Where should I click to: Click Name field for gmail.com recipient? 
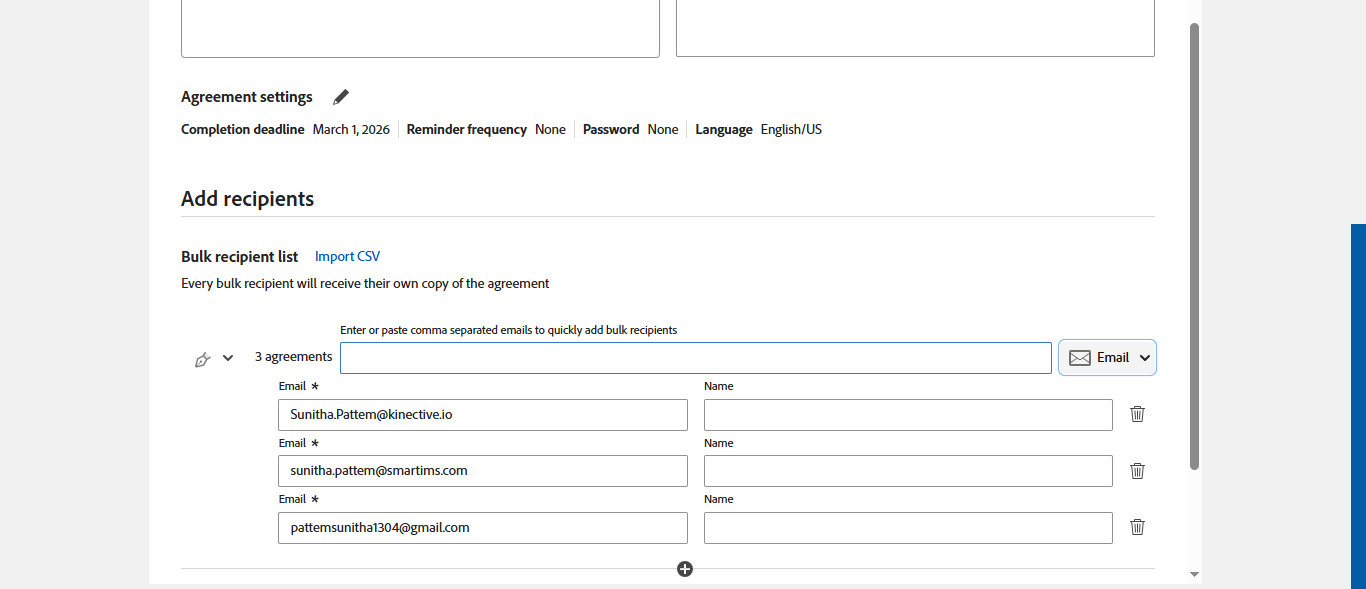[908, 528]
